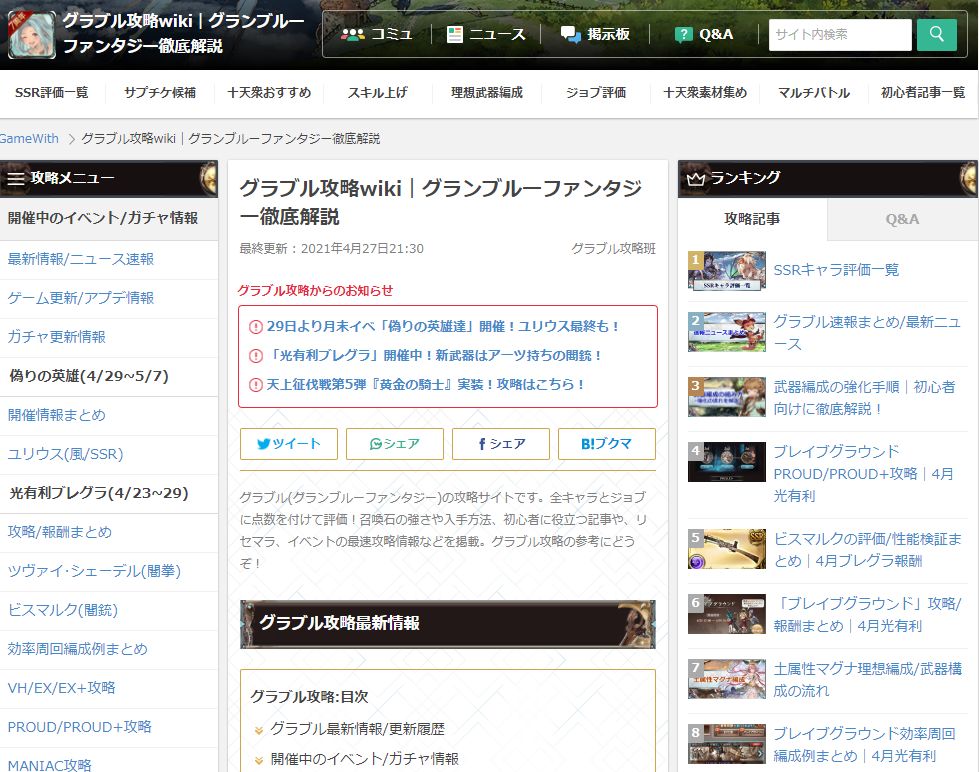
Task: Open ツヴァイ・シェーデル(闇拳) sidebar link
Action: 94,571
